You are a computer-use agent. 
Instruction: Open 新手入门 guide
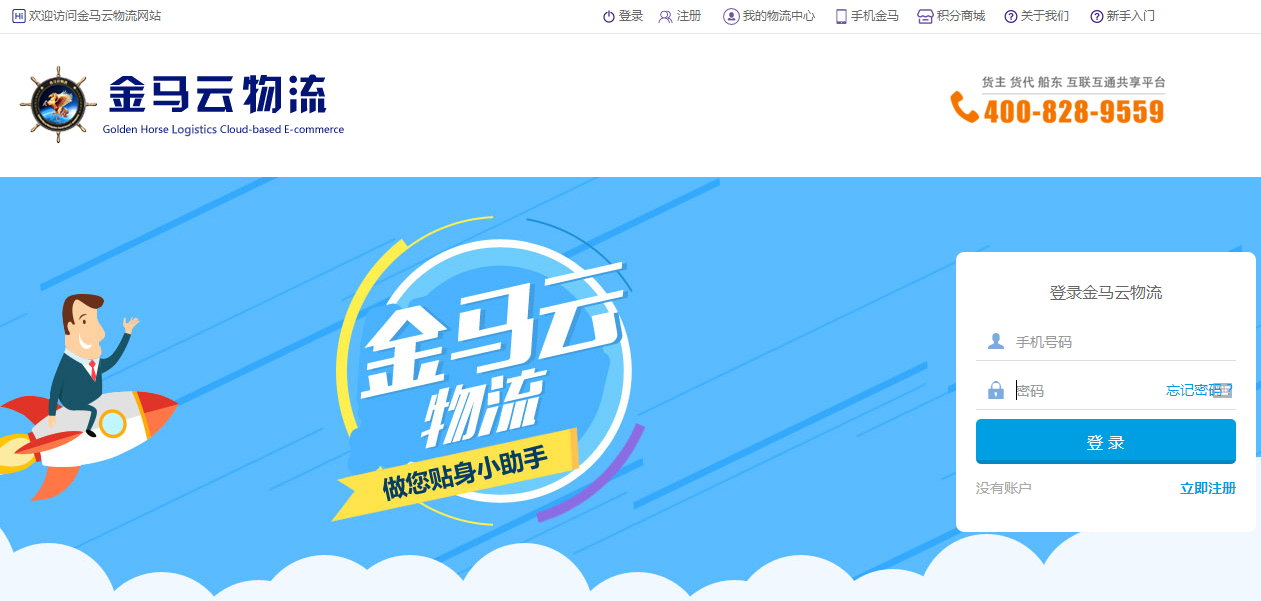click(1131, 16)
